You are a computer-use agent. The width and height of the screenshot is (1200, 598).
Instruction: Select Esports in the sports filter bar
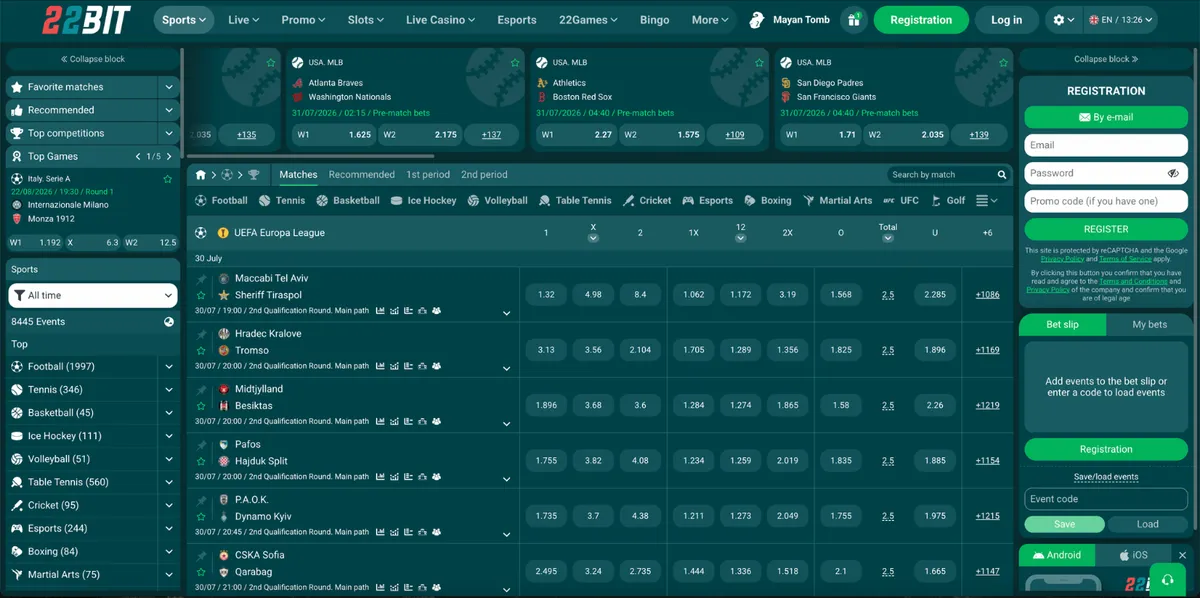tap(708, 200)
